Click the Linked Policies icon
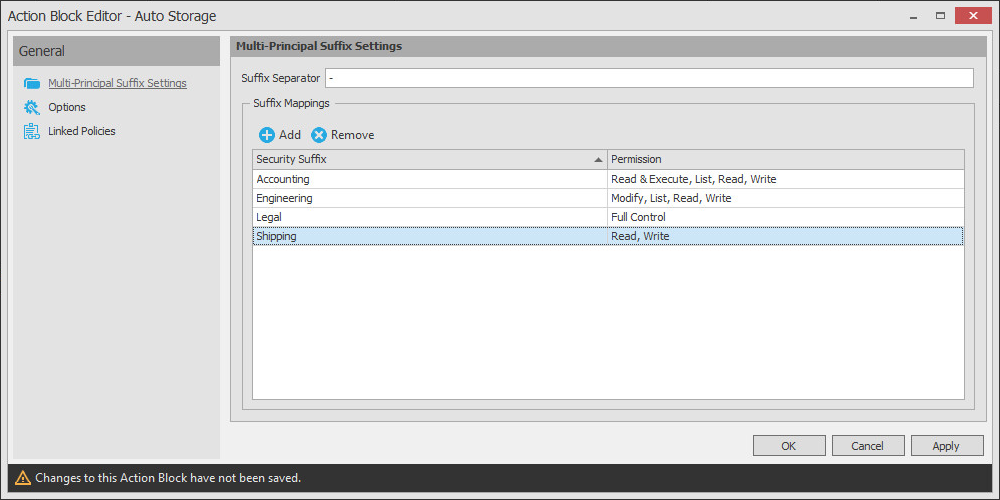 coord(32,132)
